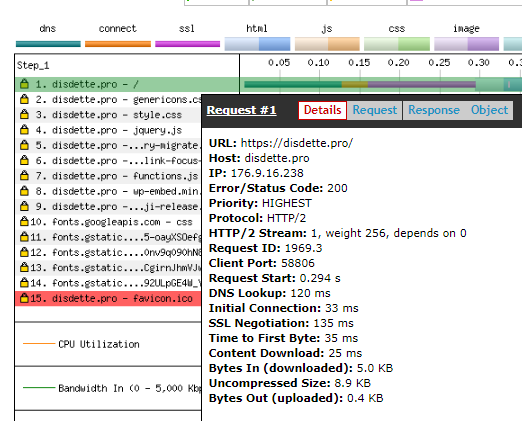The width and height of the screenshot is (522, 421).
Task: Click Bandwidth In legend label
Action: (130, 388)
